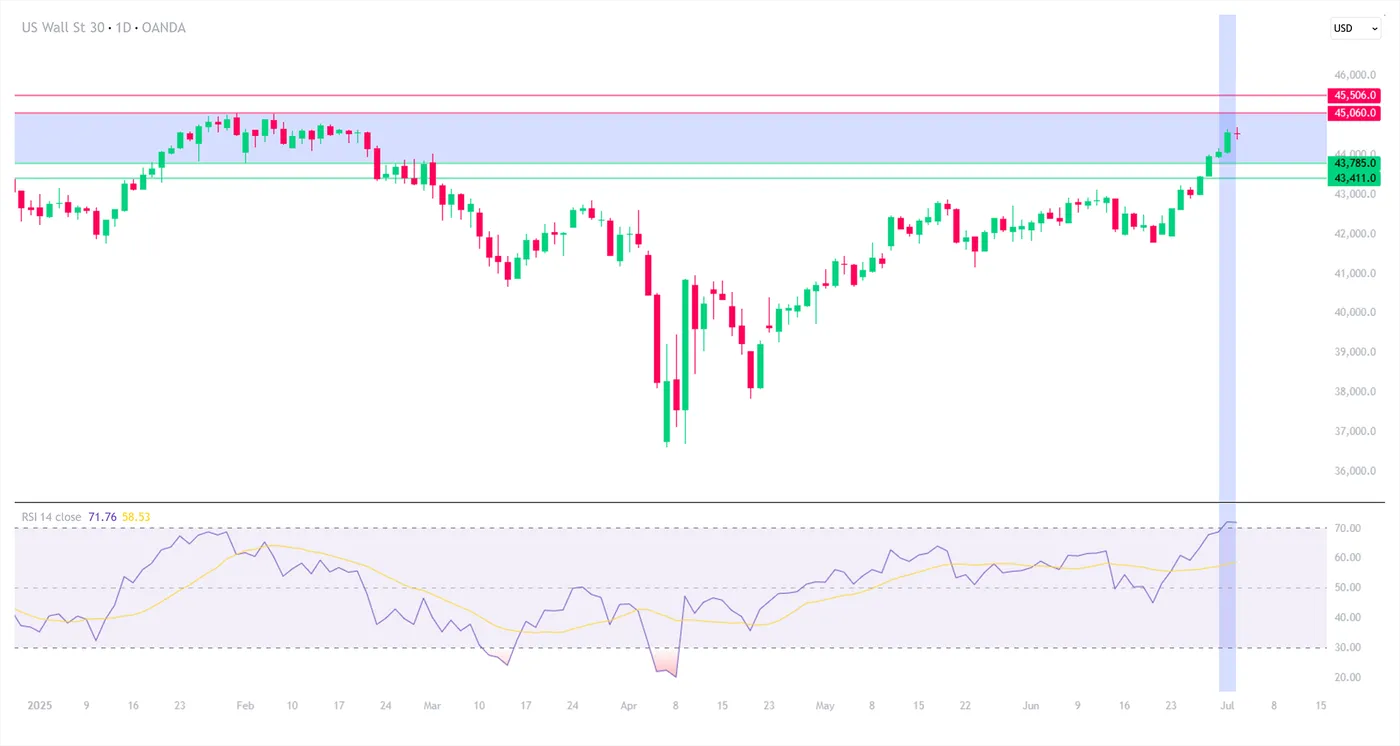Click the 30.00 RSI scale label
The width and height of the screenshot is (1400, 746).
click(1349, 647)
